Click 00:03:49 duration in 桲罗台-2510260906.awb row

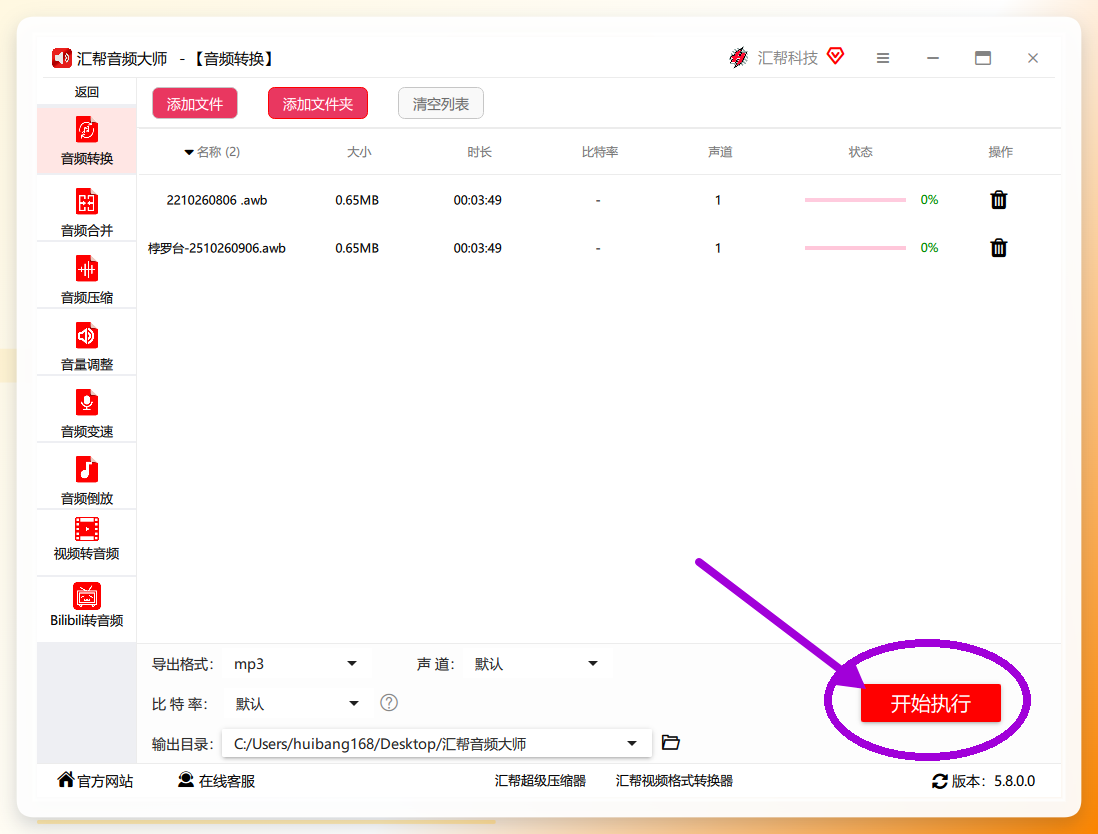[x=478, y=248]
